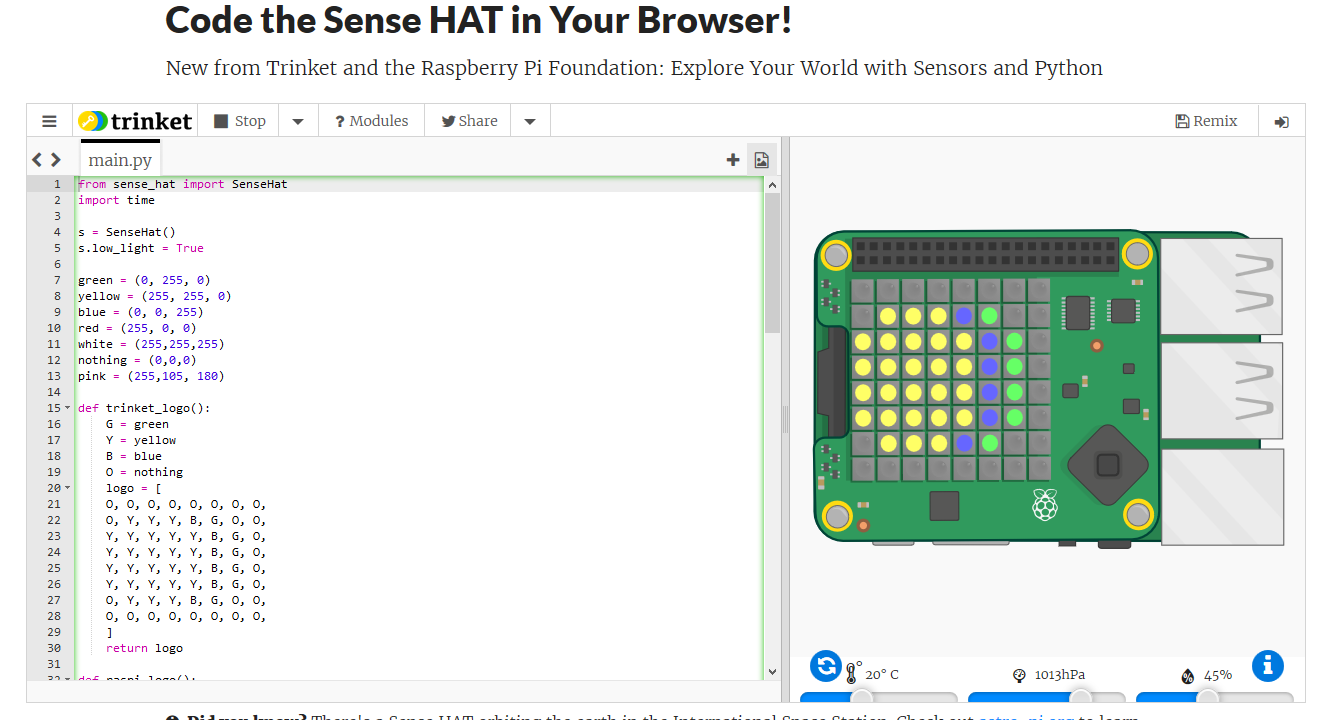Collapse the logo list fold arrow at line 20

[x=67, y=488]
